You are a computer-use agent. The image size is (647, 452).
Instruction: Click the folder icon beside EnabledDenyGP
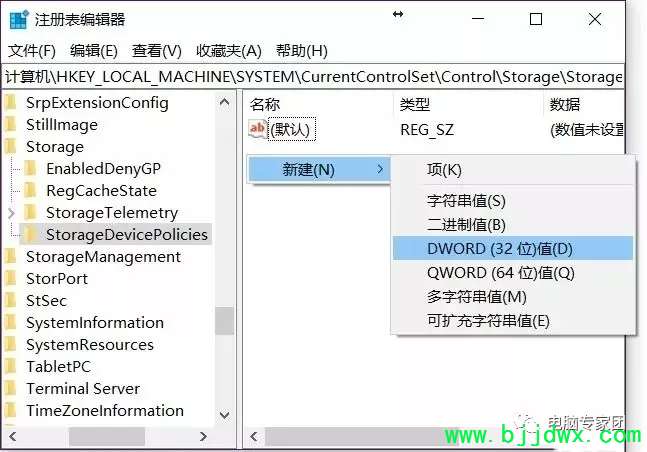[31, 168]
